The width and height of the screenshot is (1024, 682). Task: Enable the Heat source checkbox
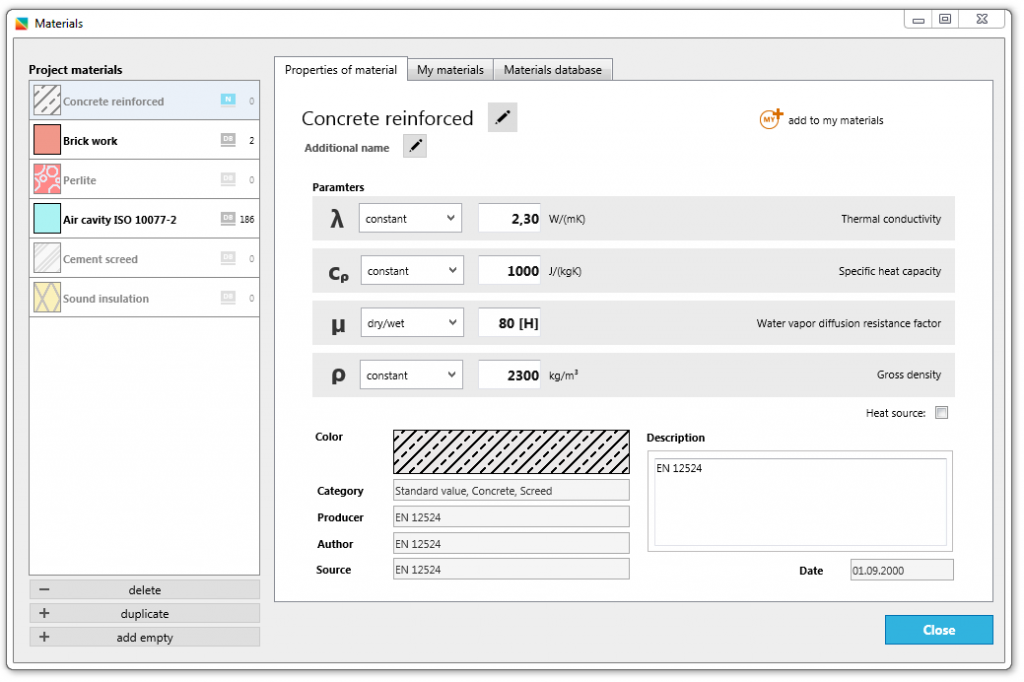[940, 411]
